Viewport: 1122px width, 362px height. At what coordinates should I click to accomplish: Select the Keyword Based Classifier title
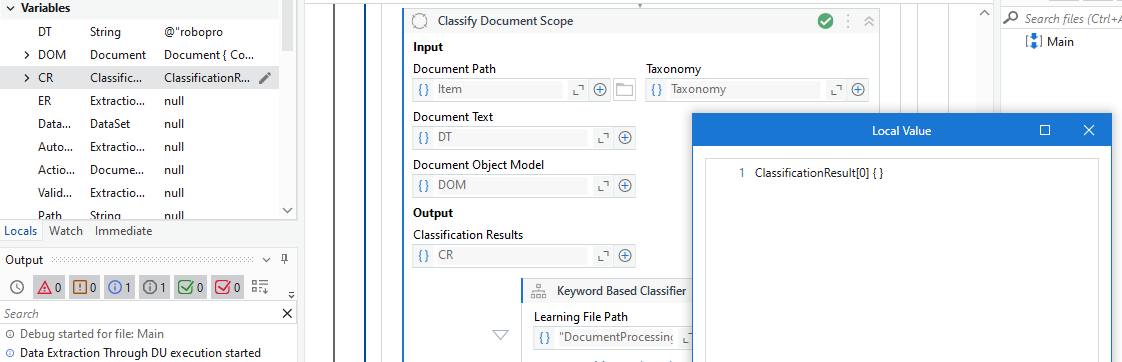[621, 291]
